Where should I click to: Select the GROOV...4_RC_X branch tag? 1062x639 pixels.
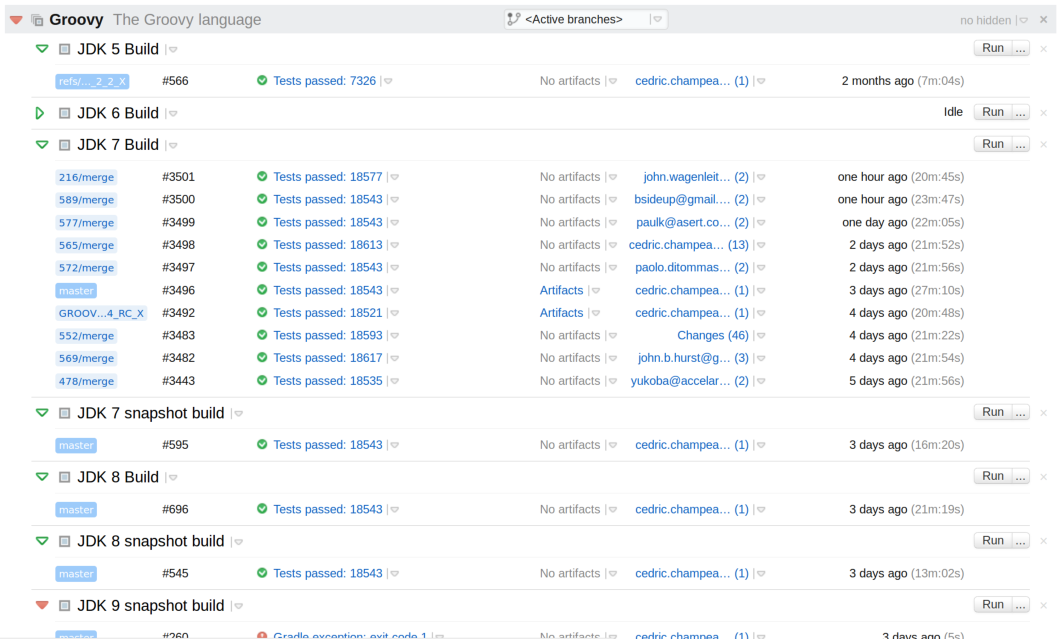tap(101, 313)
